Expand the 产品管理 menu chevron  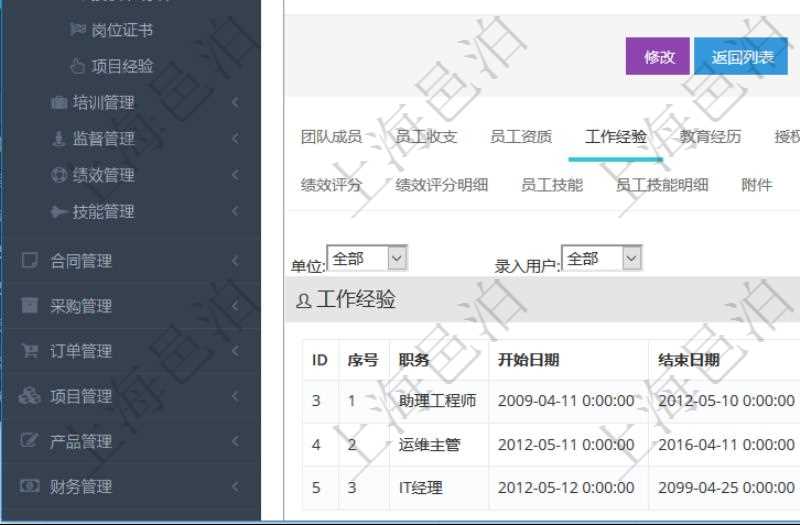click(235, 441)
